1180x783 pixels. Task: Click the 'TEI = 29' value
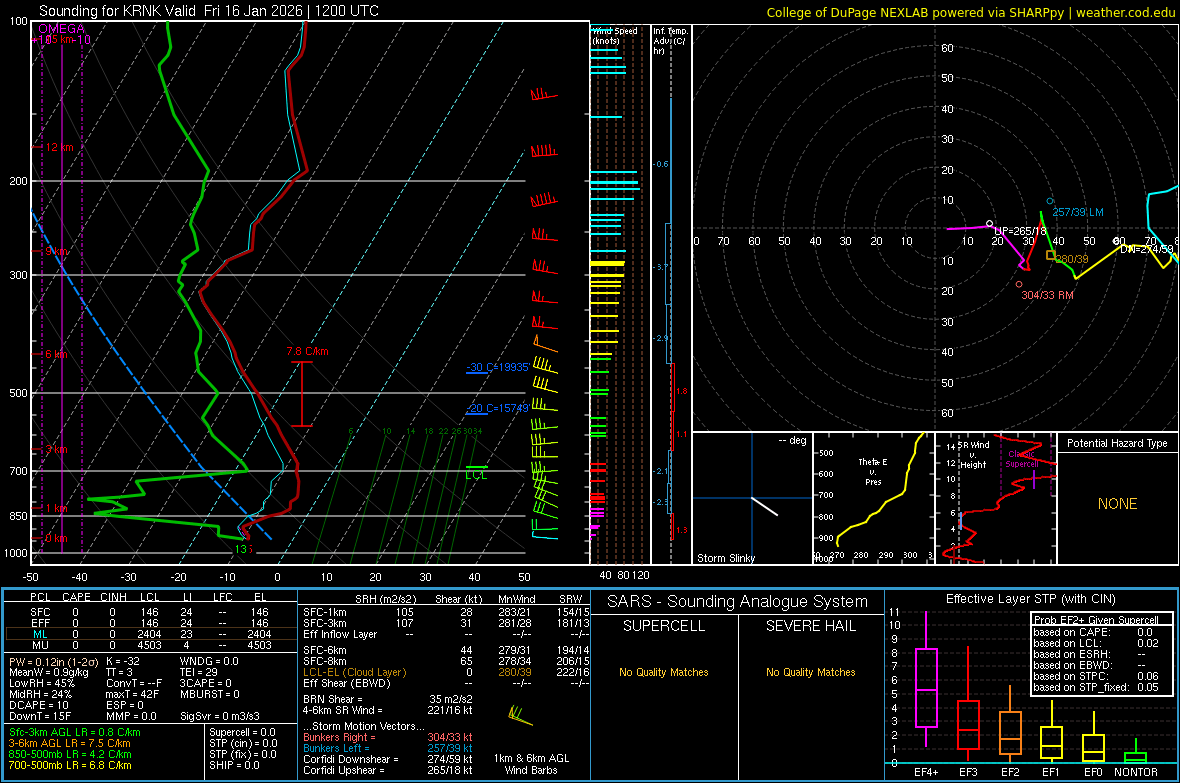tap(199, 672)
